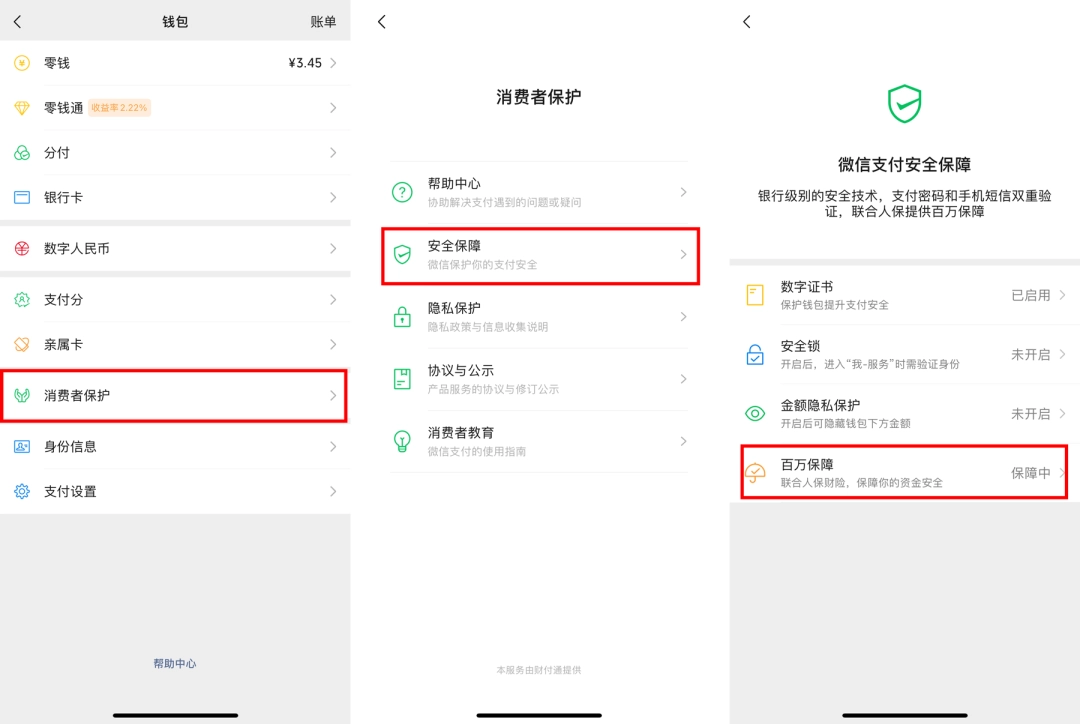1080x724 pixels.
Task: Click the 零钱通 diamond icon
Action: pyautogui.click(x=22, y=108)
